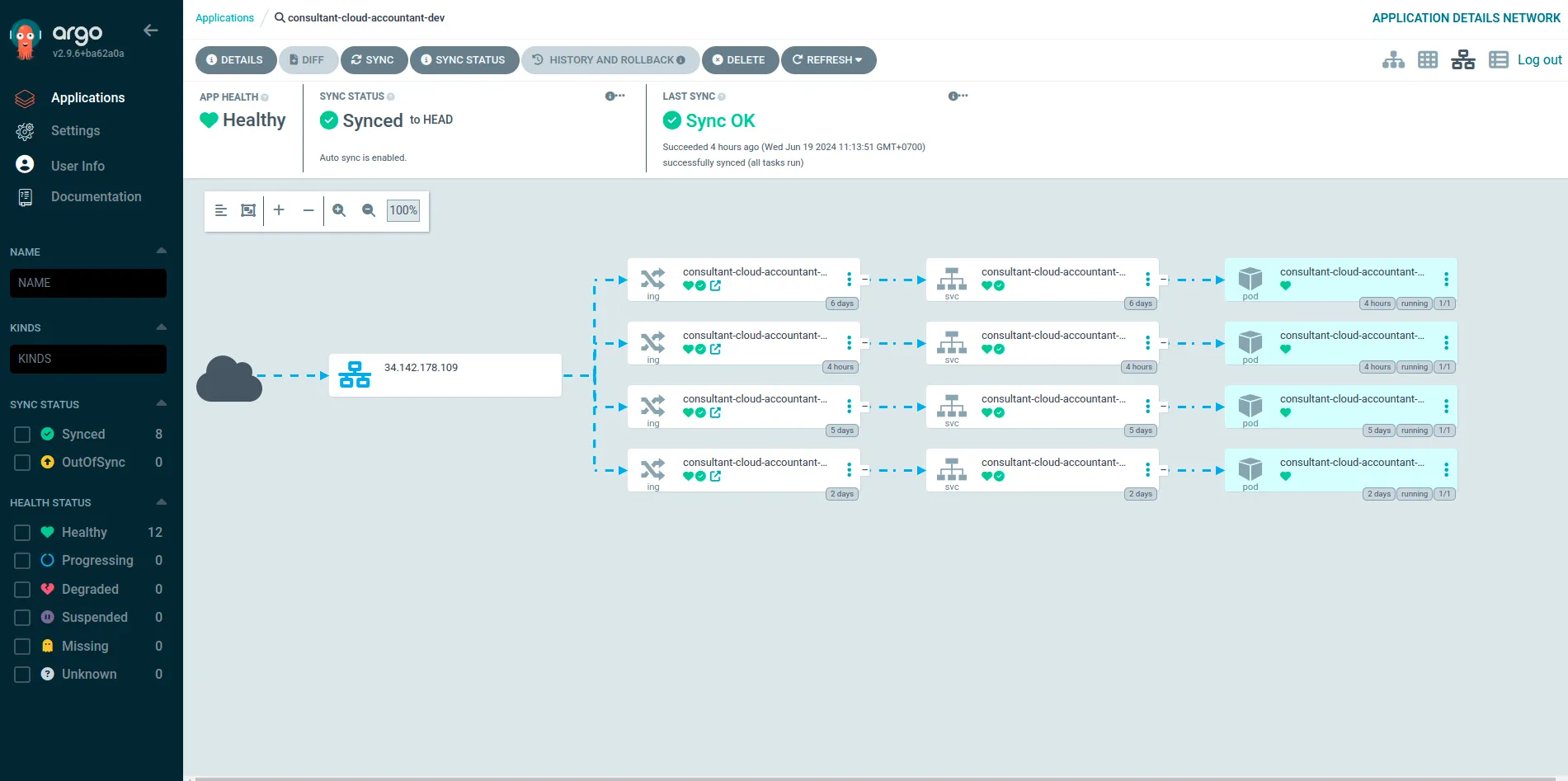Collapse the Argo sidebar with the back arrow

150,31
